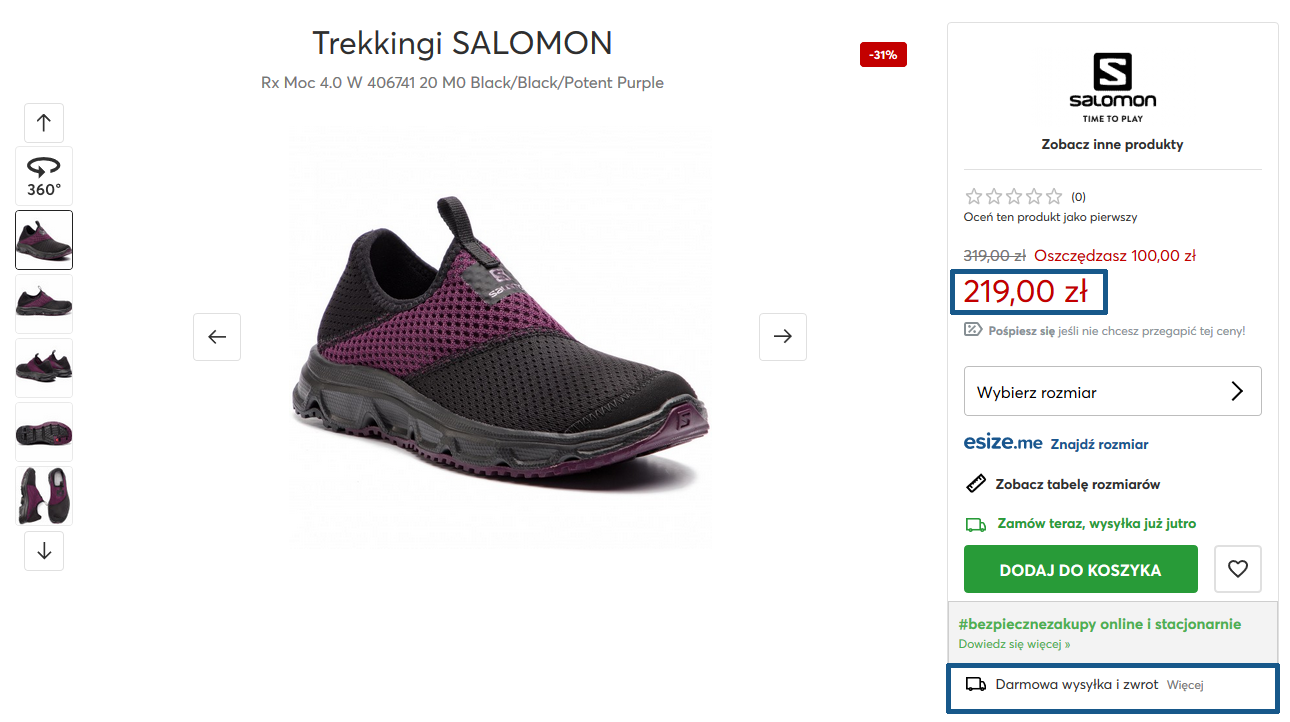Viewport: 1290px width, 722px height.
Task: Open Znajdź rozmiar esize.me link
Action: pyautogui.click(x=1099, y=444)
